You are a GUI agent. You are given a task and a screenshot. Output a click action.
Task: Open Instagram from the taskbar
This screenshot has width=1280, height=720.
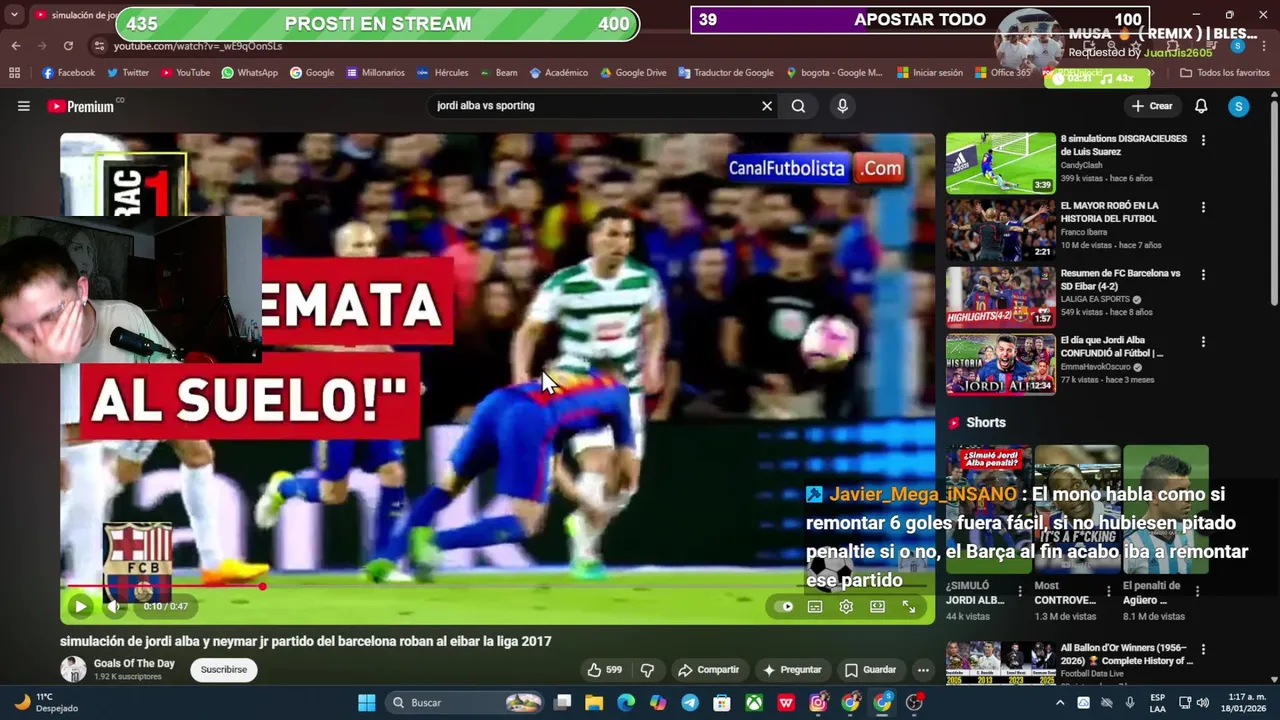818,703
